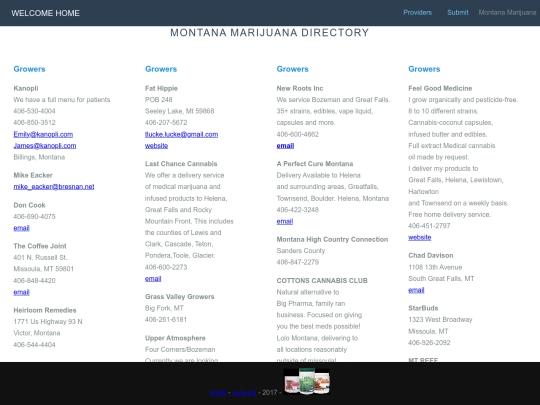Select the Upper Atmosphere listing name

point(175,338)
